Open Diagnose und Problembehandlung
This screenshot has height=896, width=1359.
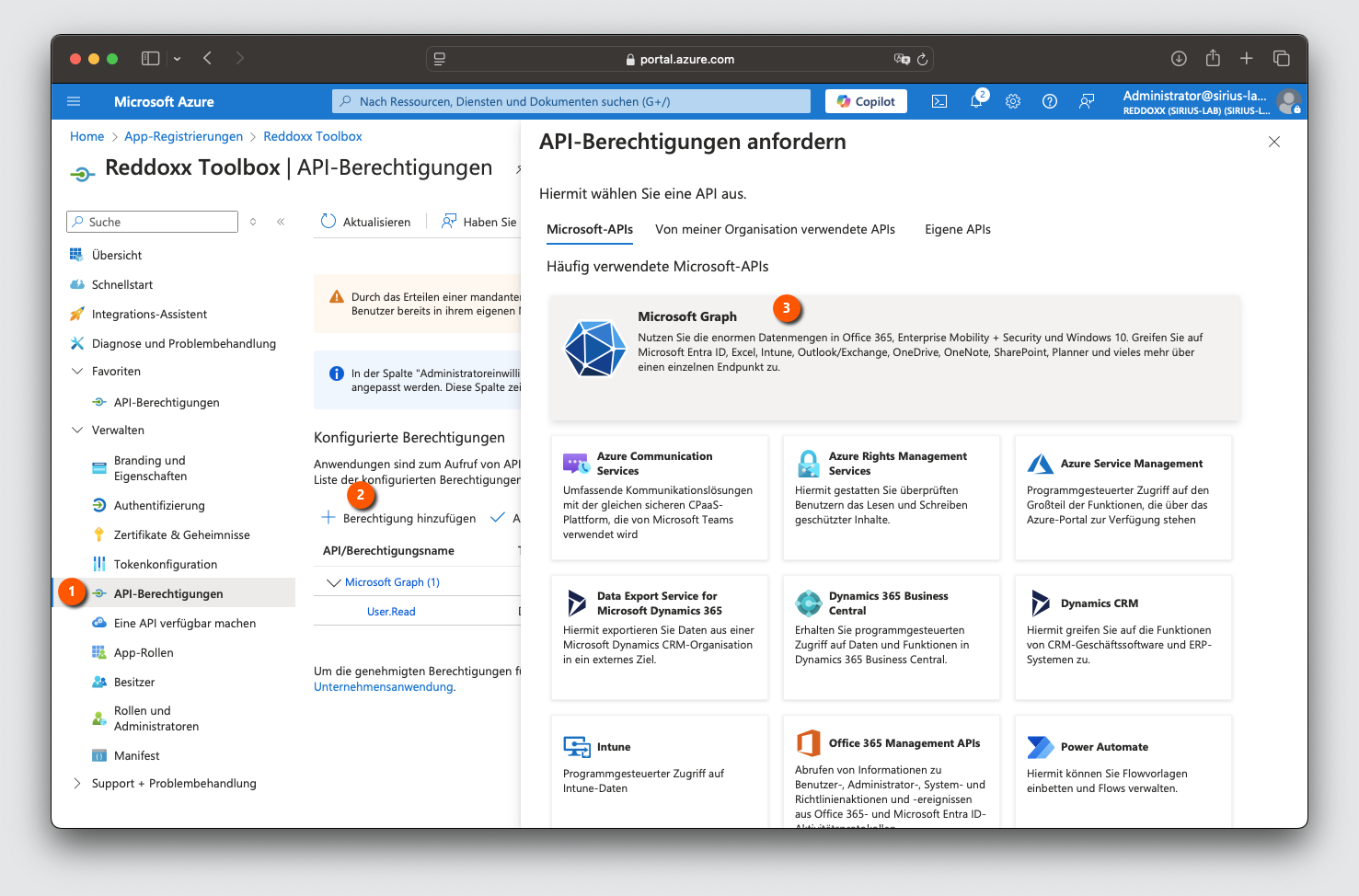pos(183,343)
